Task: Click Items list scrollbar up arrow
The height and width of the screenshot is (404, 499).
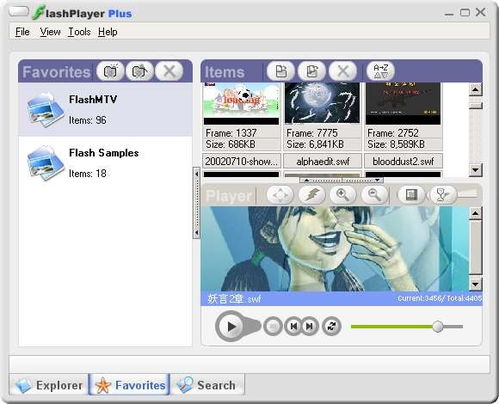Action: [x=475, y=89]
